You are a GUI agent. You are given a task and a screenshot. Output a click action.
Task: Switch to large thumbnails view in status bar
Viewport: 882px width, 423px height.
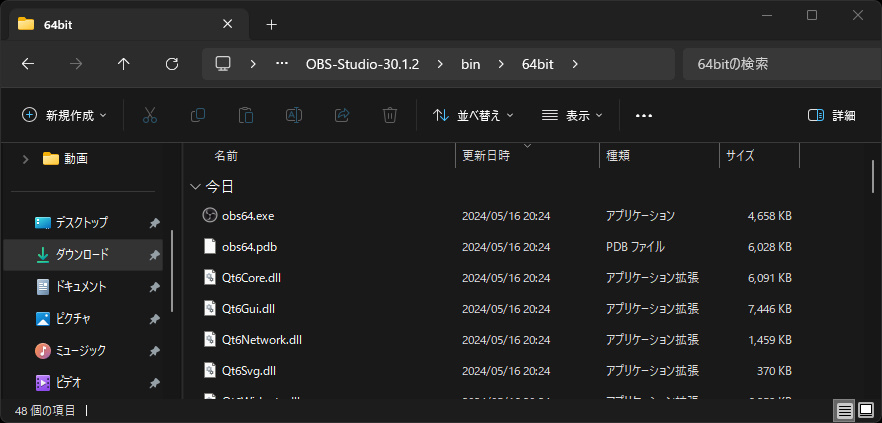tap(865, 411)
